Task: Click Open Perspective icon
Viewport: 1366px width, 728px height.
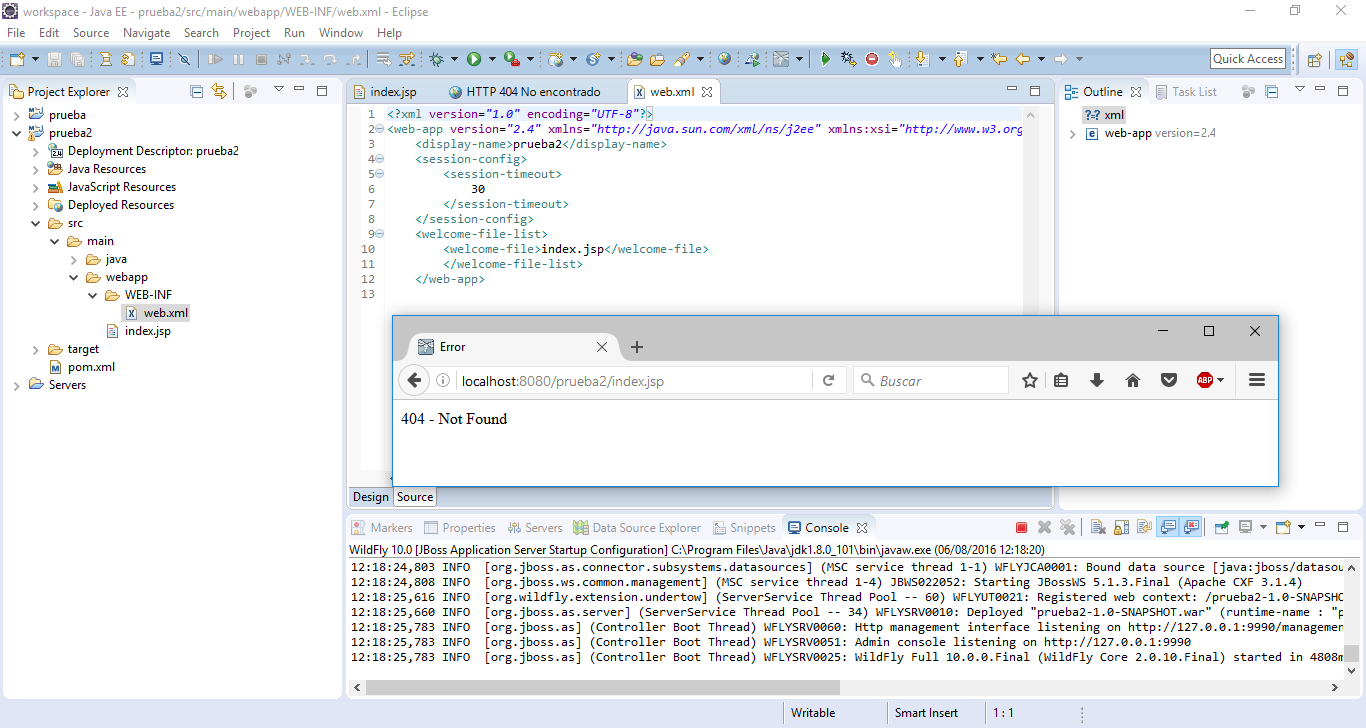Action: 1315,59
